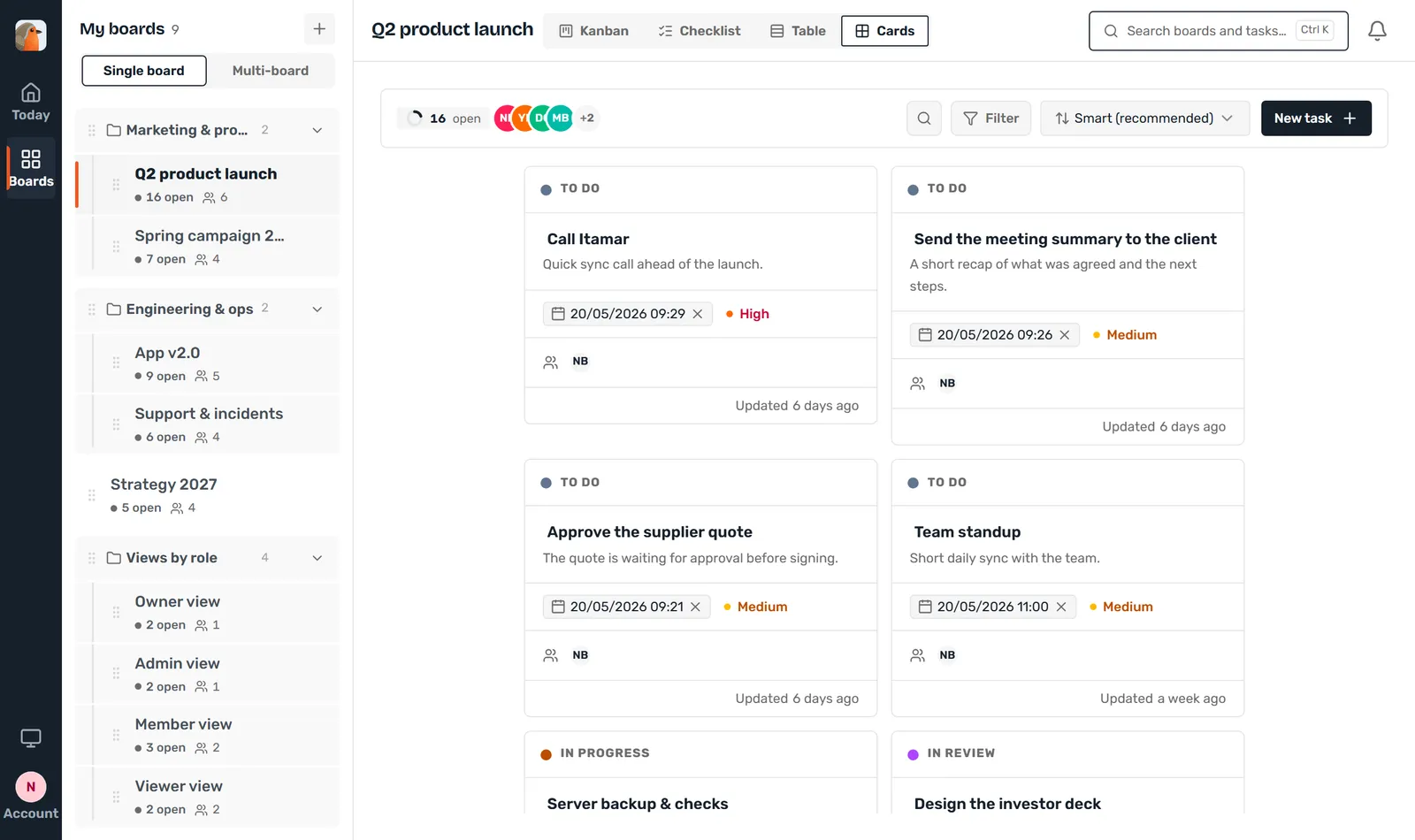This screenshot has width=1415, height=840.
Task: Change Medium priority on Team standup
Action: click(x=1121, y=607)
